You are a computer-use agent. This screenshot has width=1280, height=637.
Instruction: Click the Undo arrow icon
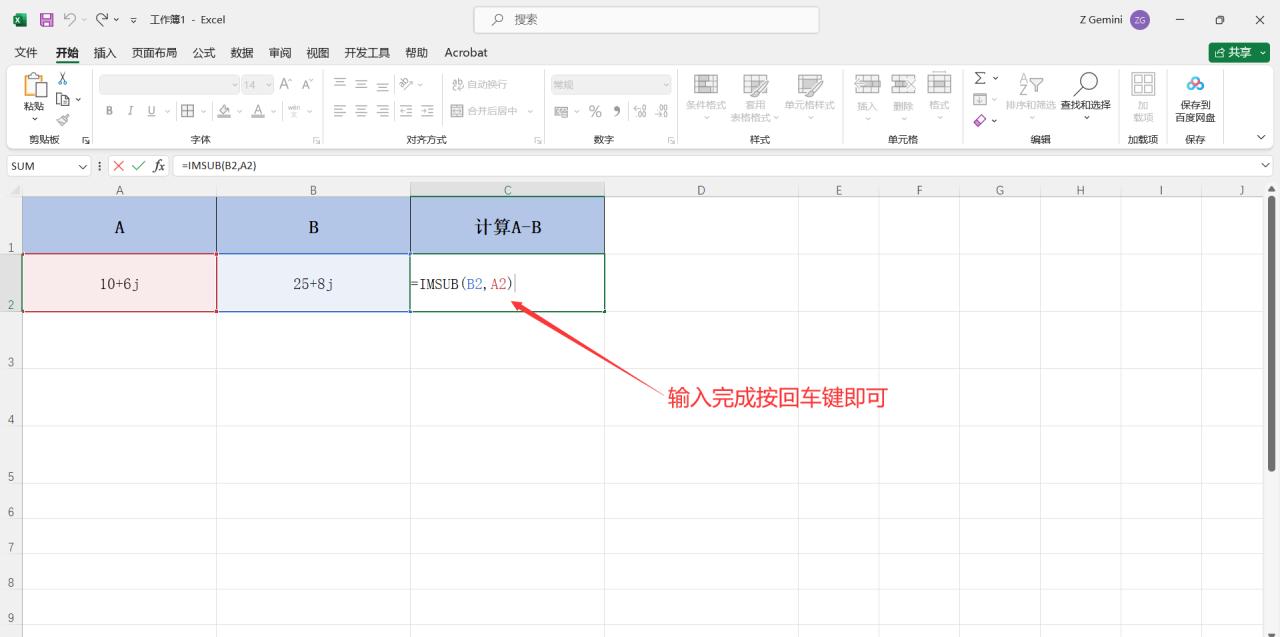click(x=69, y=19)
